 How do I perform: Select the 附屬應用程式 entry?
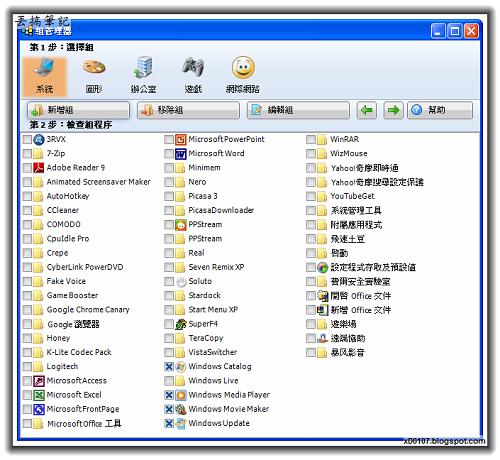coord(356,225)
